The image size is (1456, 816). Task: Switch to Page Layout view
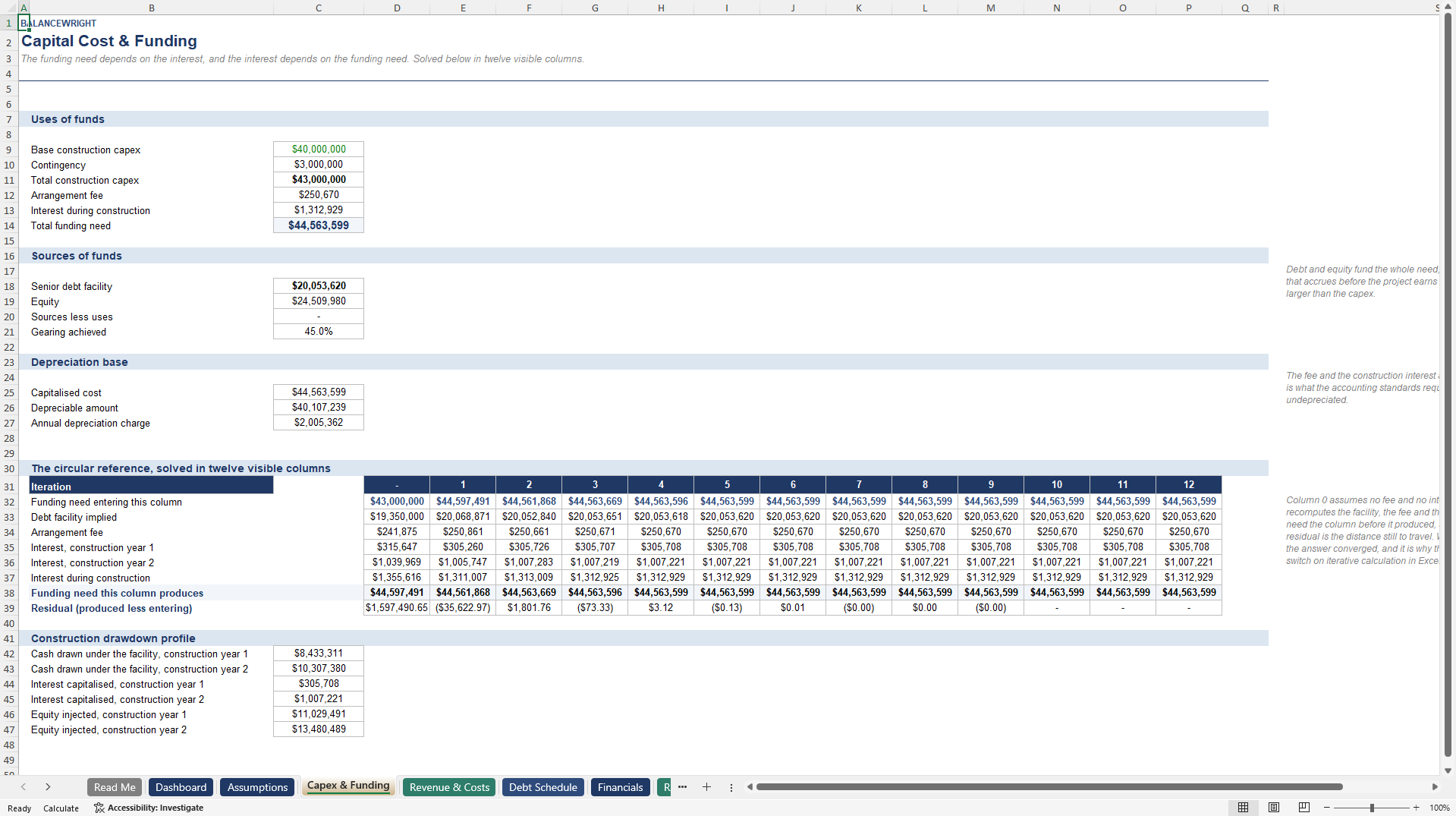tap(1274, 808)
